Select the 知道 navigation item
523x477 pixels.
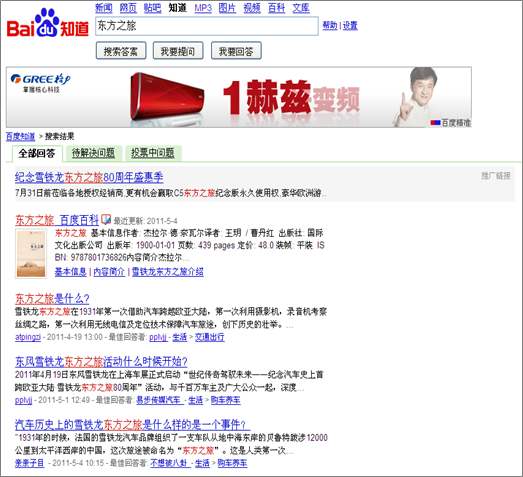(x=177, y=8)
